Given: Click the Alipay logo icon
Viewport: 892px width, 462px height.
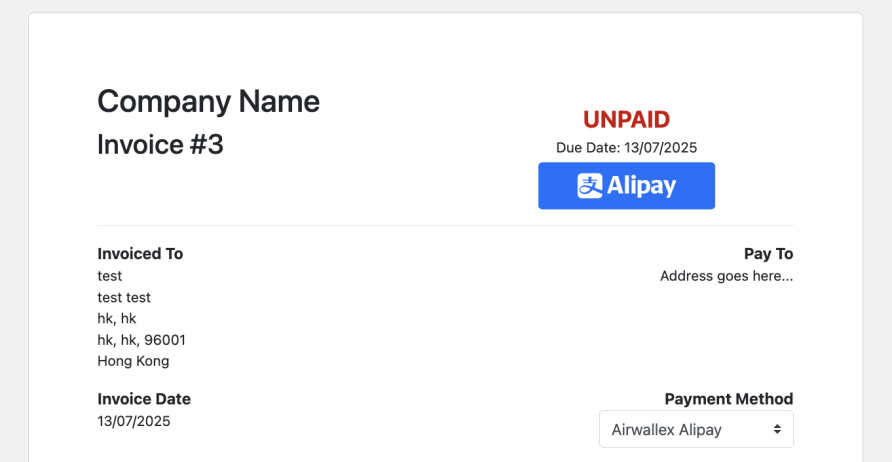Looking at the screenshot, I should click(590, 186).
